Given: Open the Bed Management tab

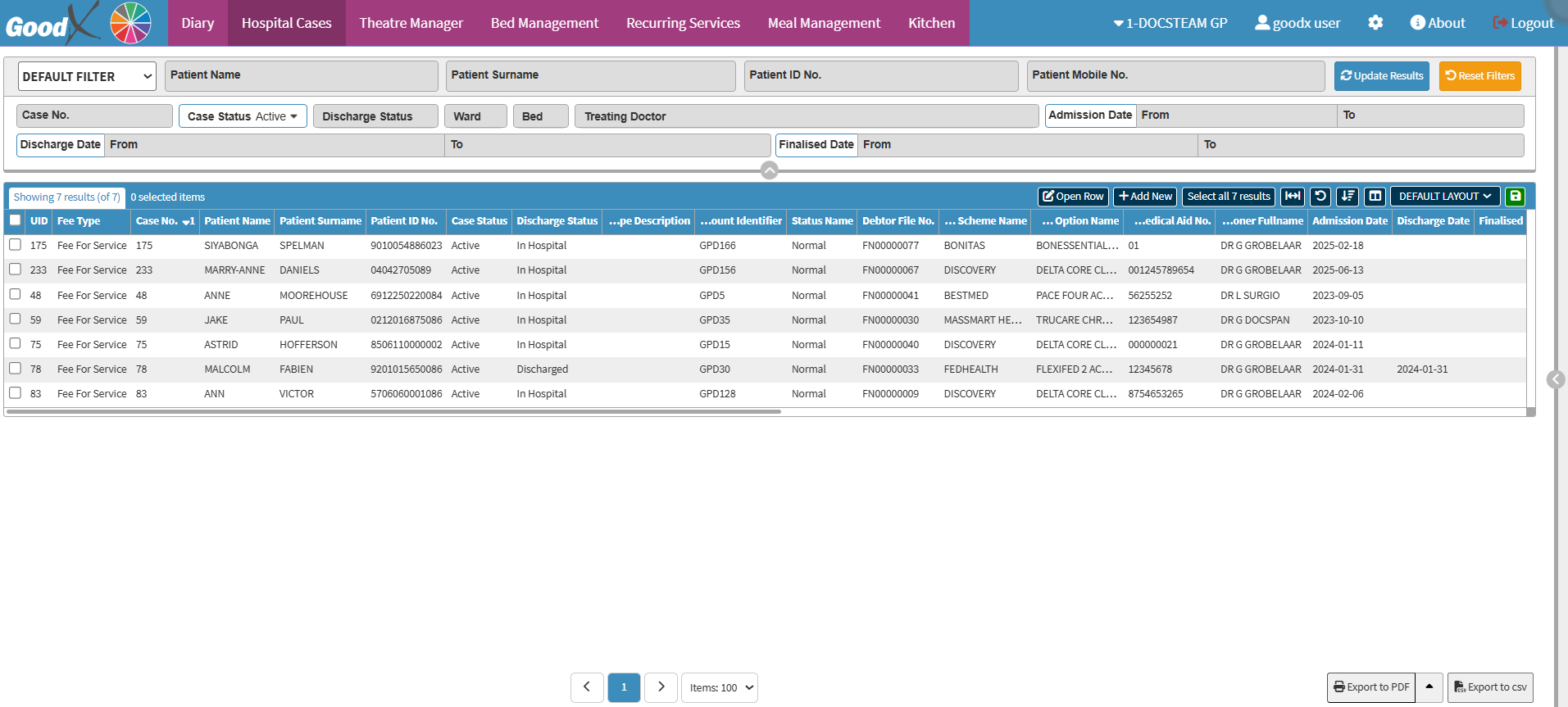Looking at the screenshot, I should (544, 23).
